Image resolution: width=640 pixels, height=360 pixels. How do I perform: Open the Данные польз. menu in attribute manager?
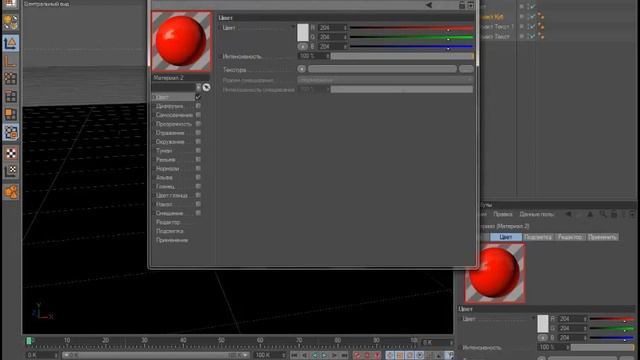pos(536,214)
